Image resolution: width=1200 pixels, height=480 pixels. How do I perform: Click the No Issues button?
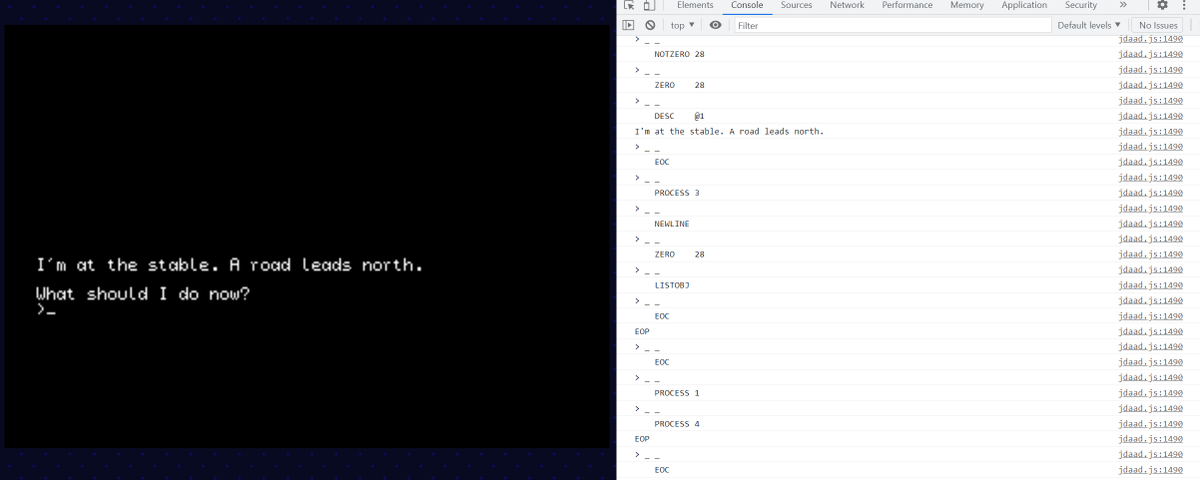[x=1158, y=25]
